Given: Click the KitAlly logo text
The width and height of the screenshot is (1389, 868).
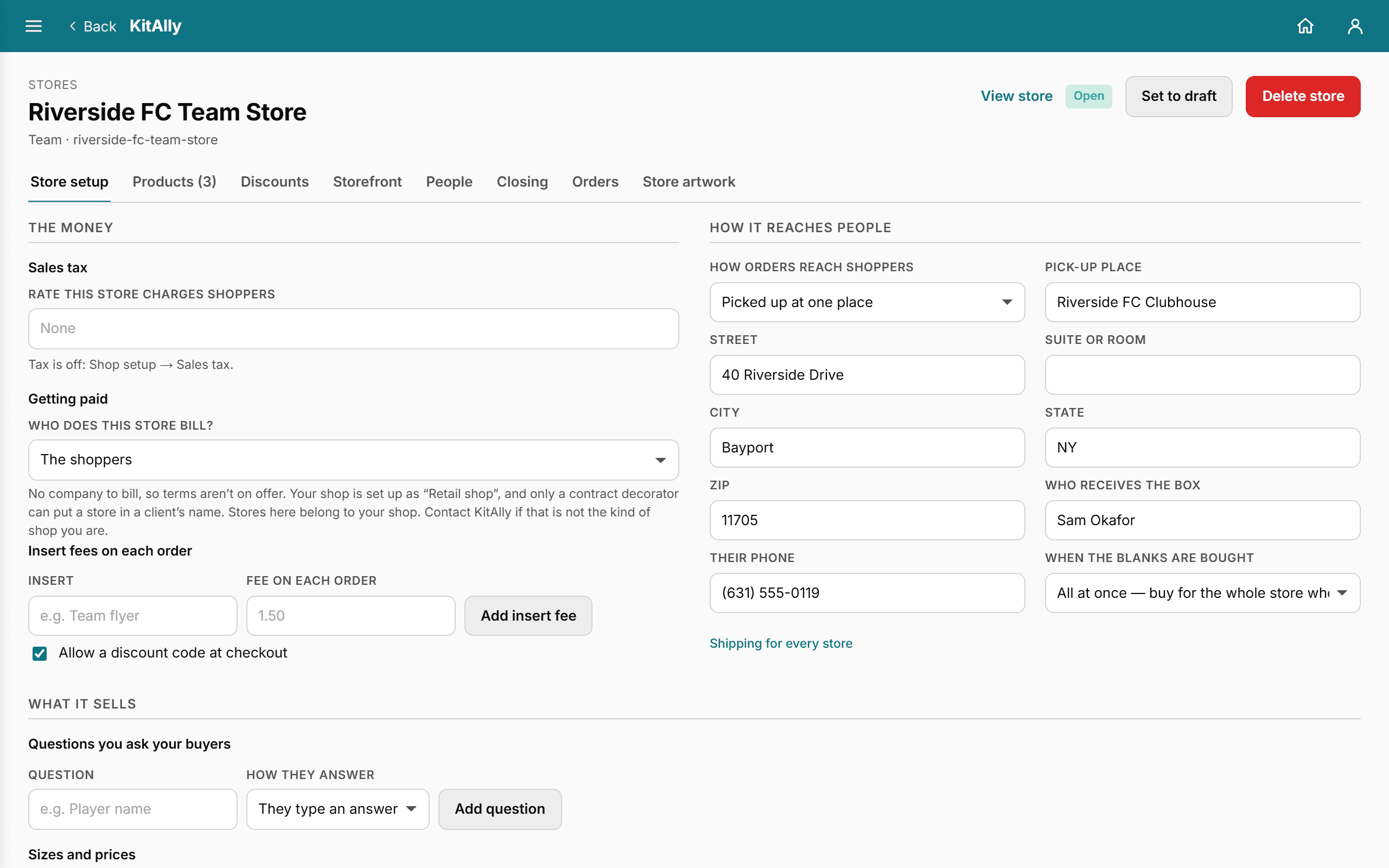Looking at the screenshot, I should coord(155,26).
